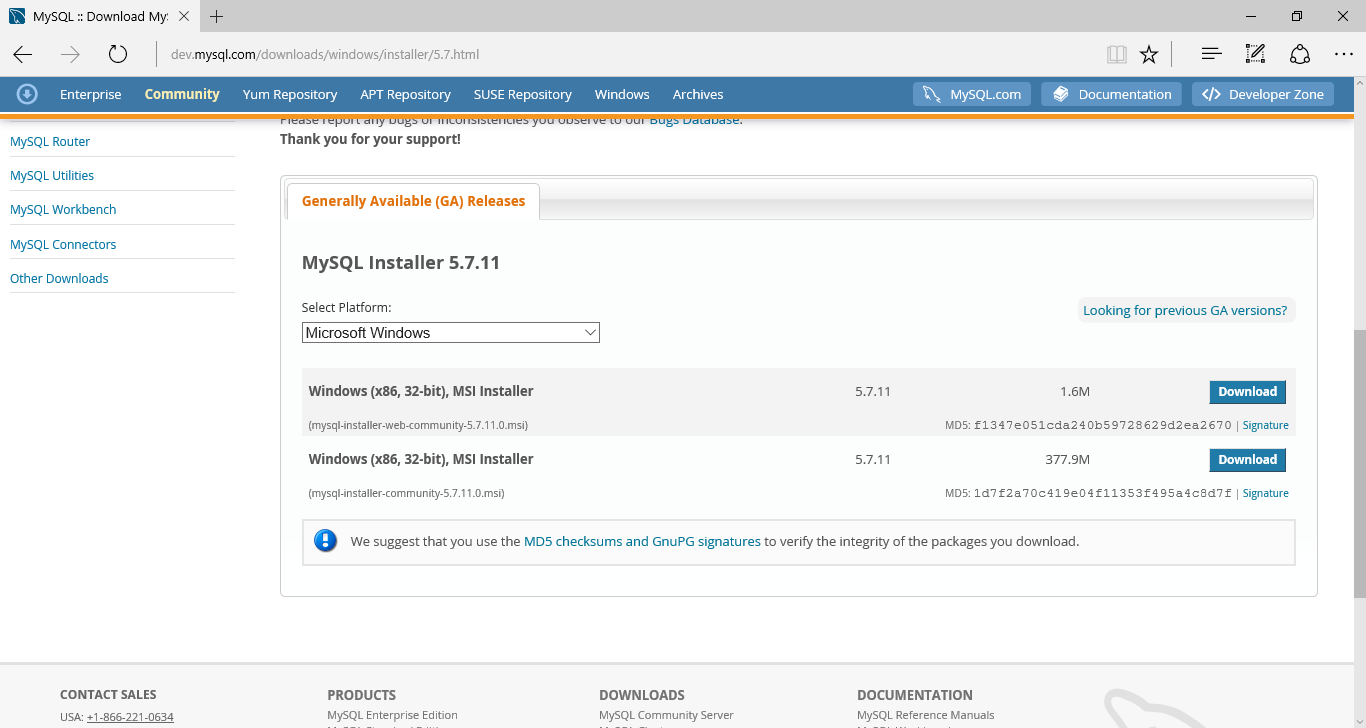
Task: Click Looking for previous GA versions link
Action: pos(1185,310)
